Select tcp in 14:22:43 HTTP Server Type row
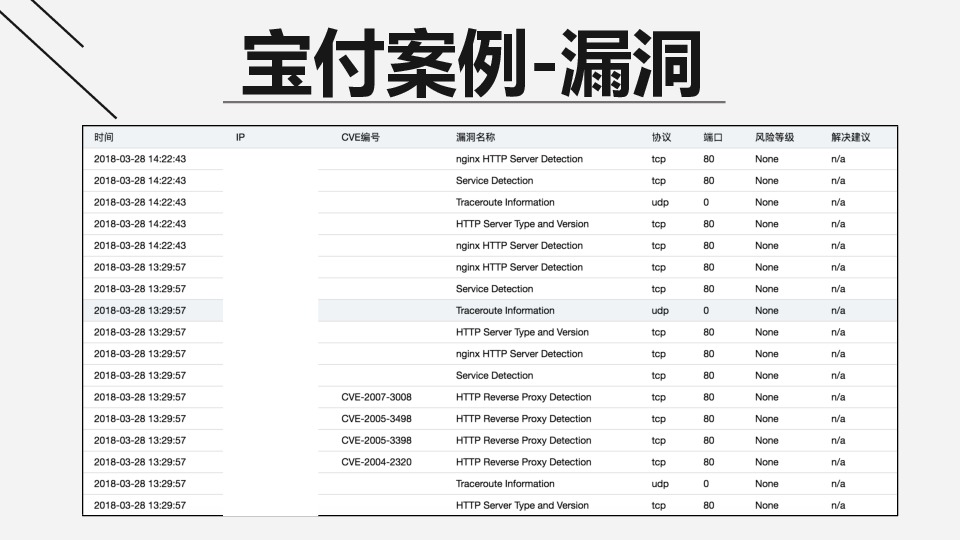The width and height of the screenshot is (960, 540). click(x=659, y=223)
